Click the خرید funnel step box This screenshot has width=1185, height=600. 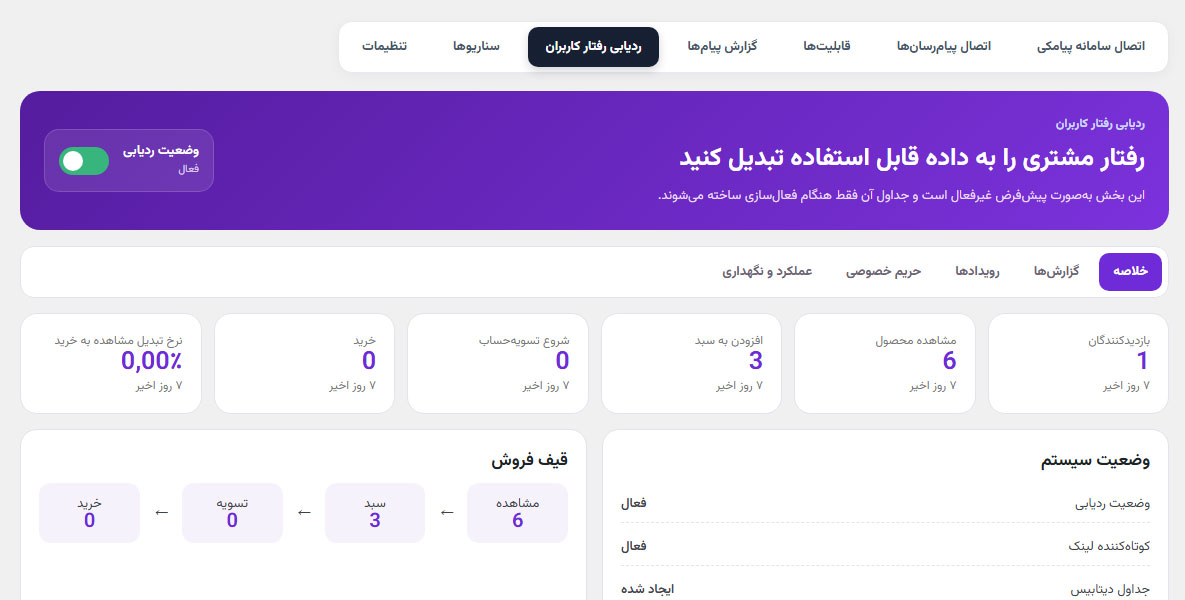pos(89,513)
